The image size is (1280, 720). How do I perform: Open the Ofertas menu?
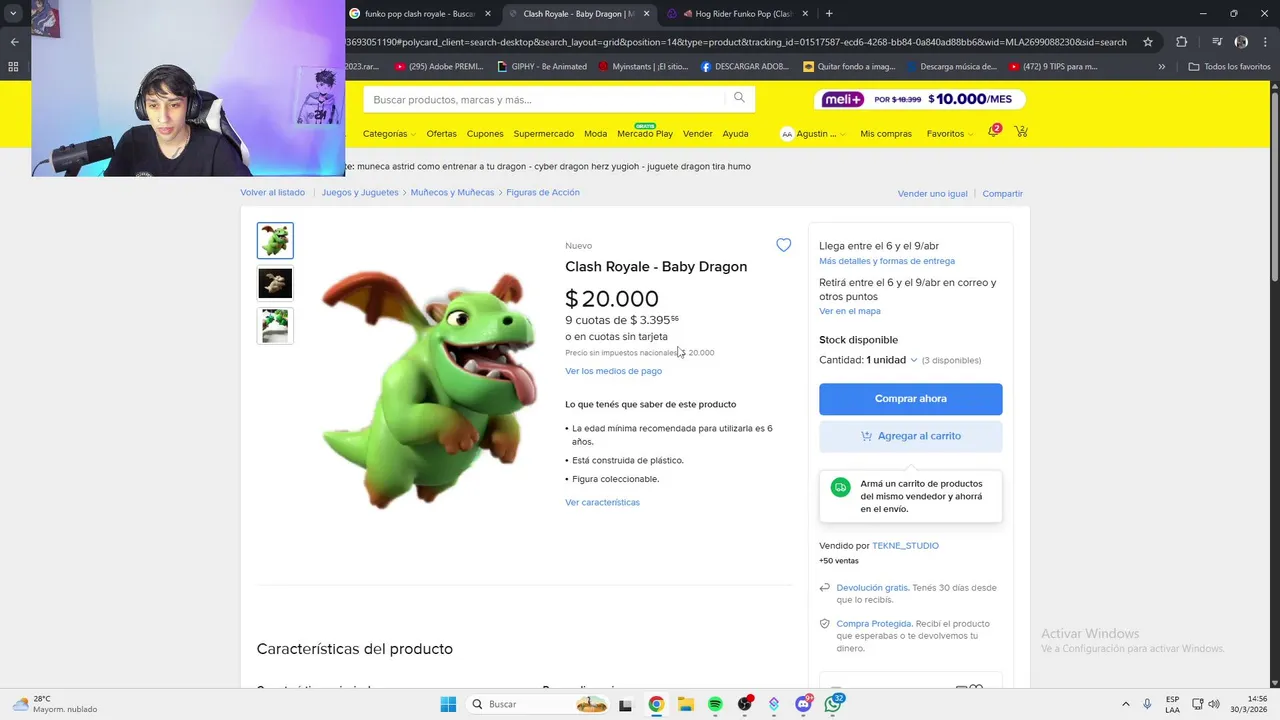tap(441, 133)
